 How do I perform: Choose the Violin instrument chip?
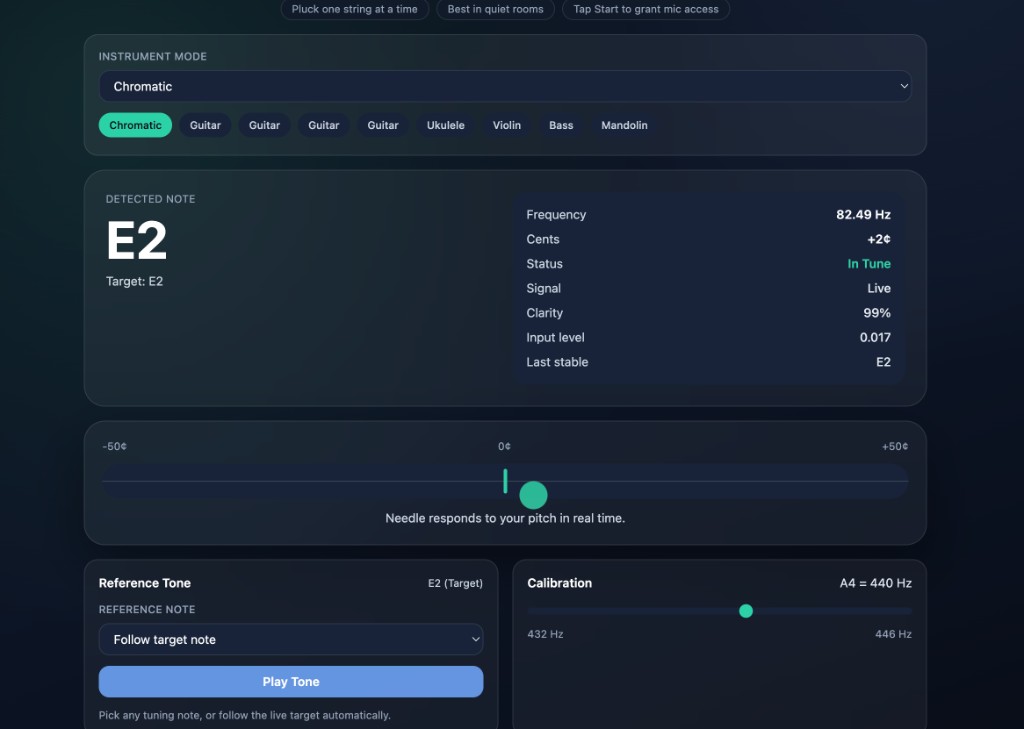[x=506, y=125]
